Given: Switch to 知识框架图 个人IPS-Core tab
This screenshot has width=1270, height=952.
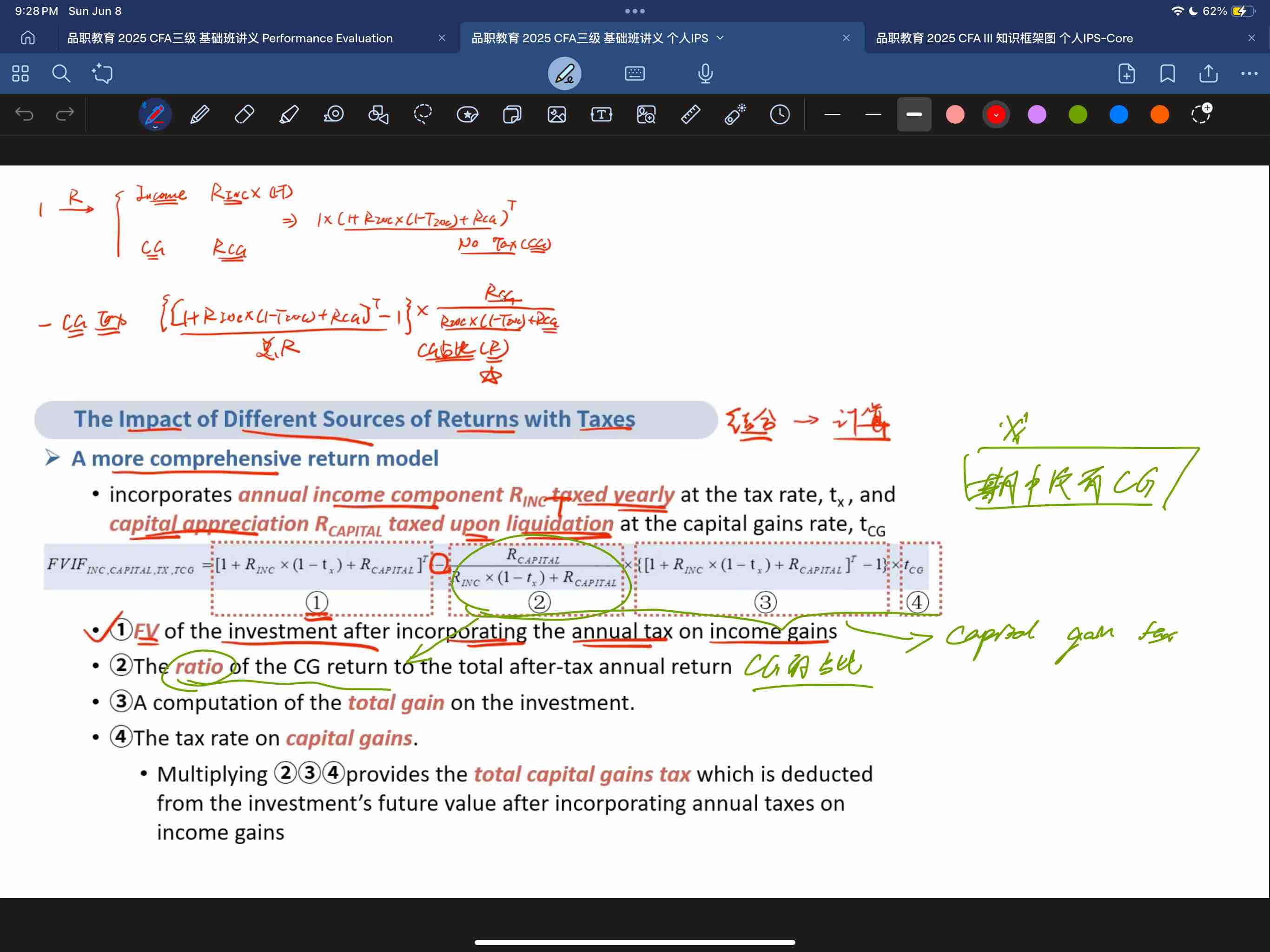Looking at the screenshot, I should 1004,38.
